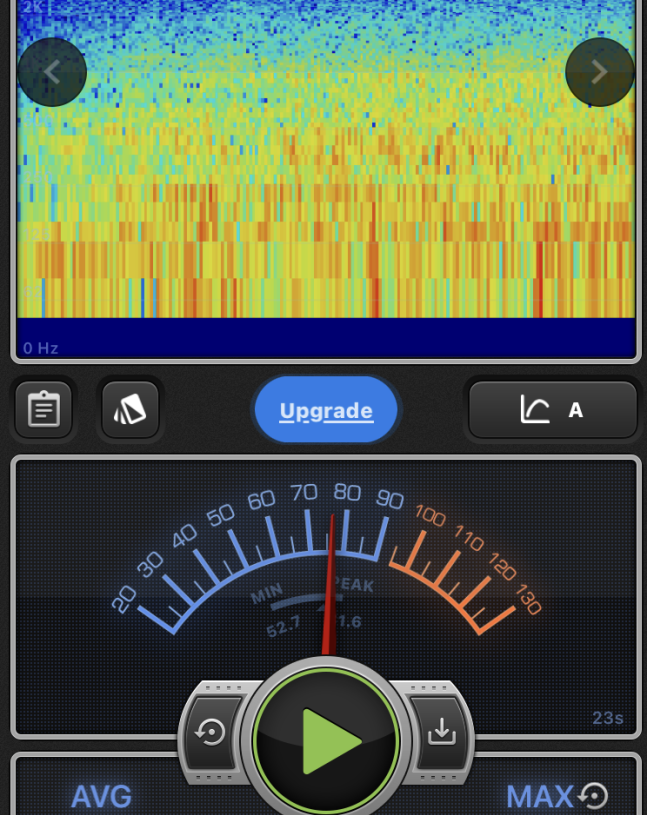The image size is (647, 815).
Task: Tap the MAX label
Action: tap(539, 797)
